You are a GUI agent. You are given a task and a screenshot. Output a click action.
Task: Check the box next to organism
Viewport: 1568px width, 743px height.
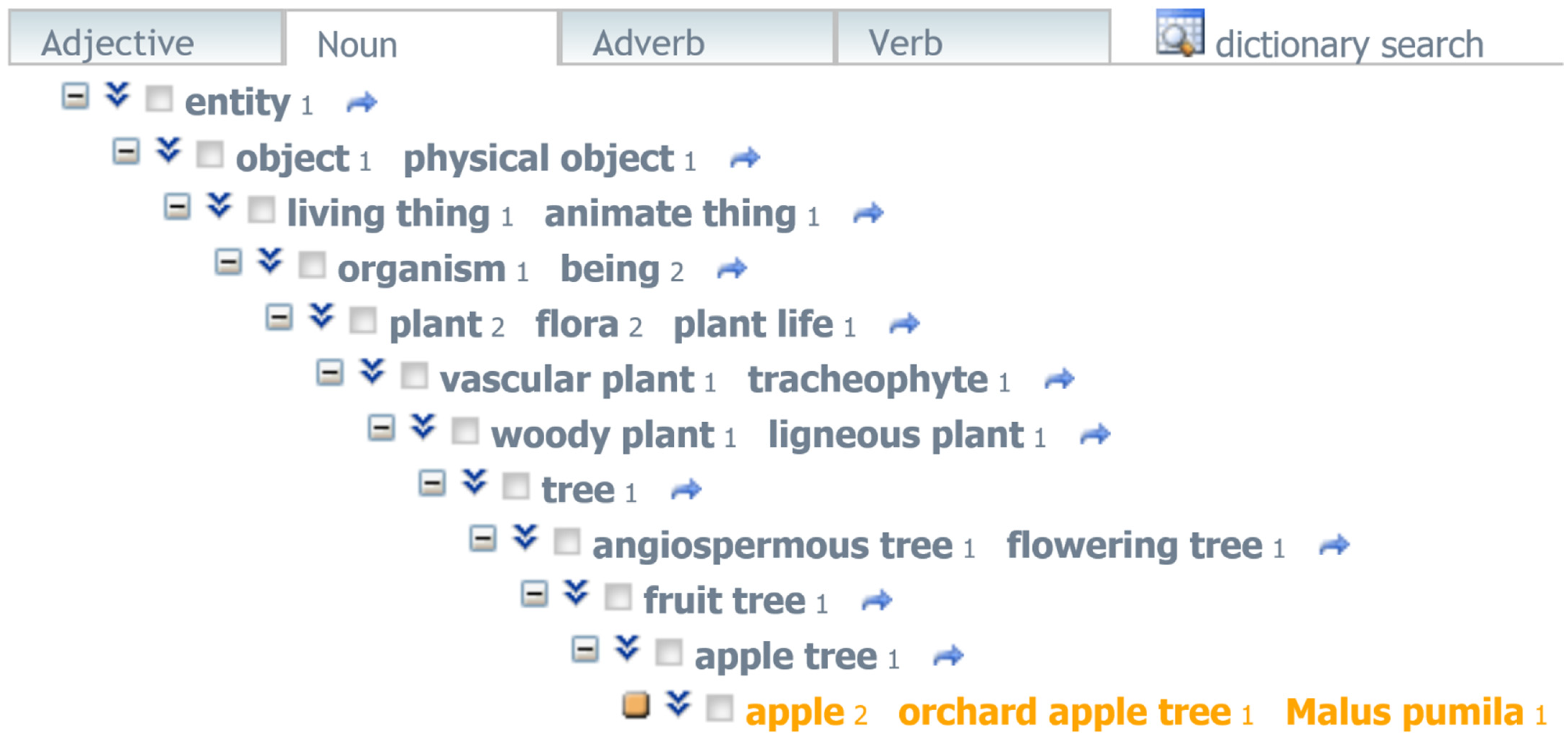coord(312,265)
